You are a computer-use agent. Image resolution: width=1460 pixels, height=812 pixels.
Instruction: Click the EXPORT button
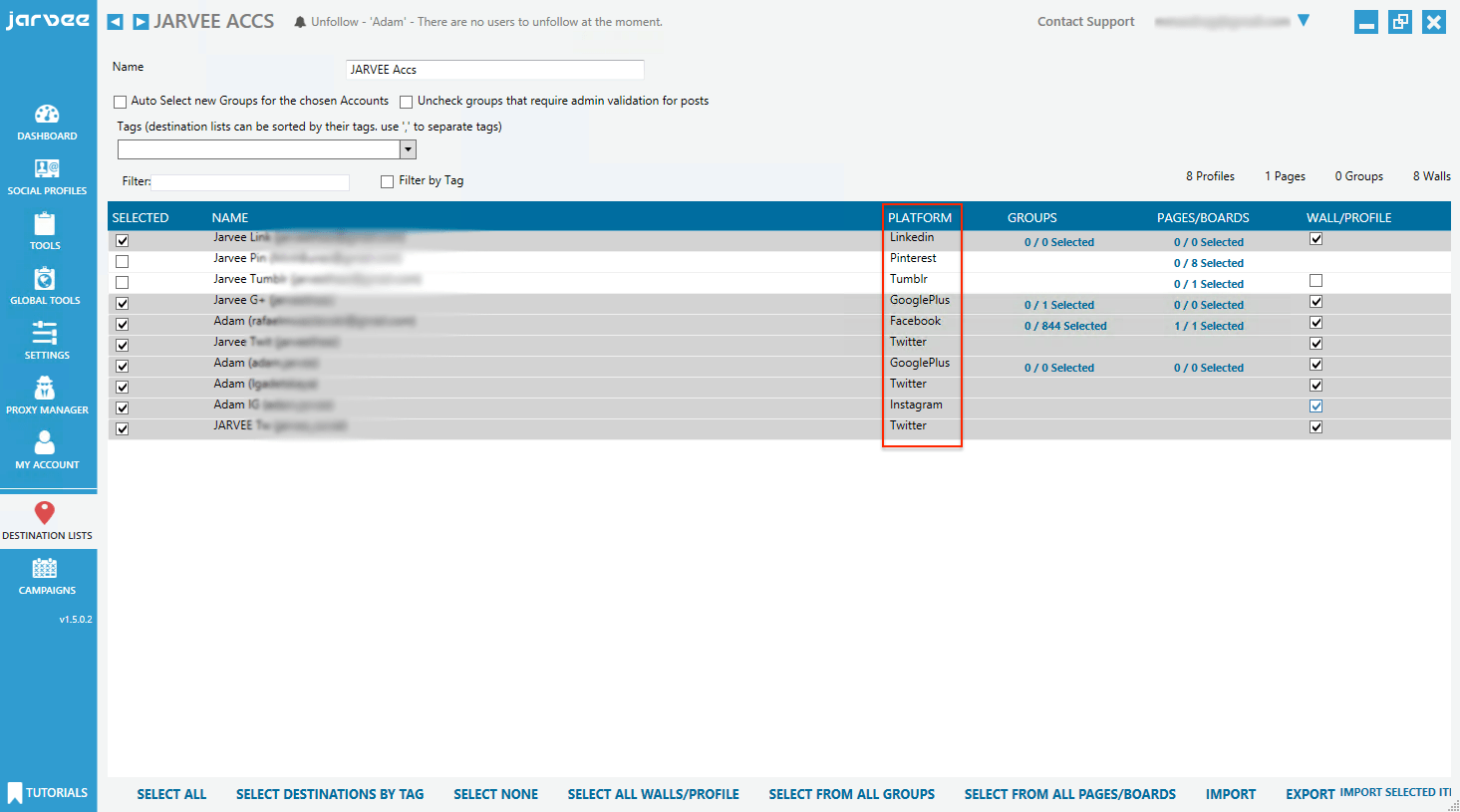1311,794
